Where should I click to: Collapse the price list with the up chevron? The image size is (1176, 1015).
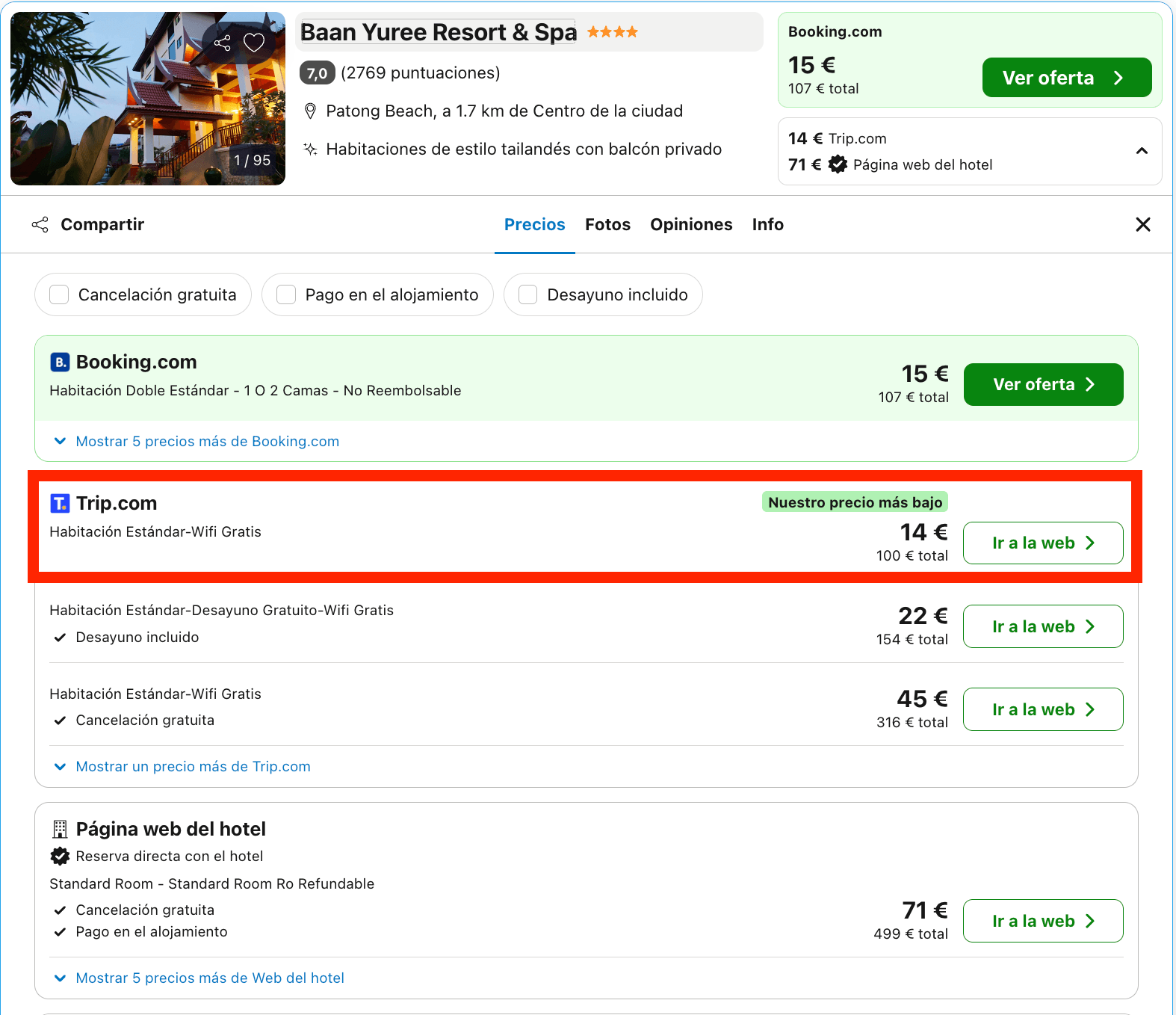pyautogui.click(x=1142, y=151)
